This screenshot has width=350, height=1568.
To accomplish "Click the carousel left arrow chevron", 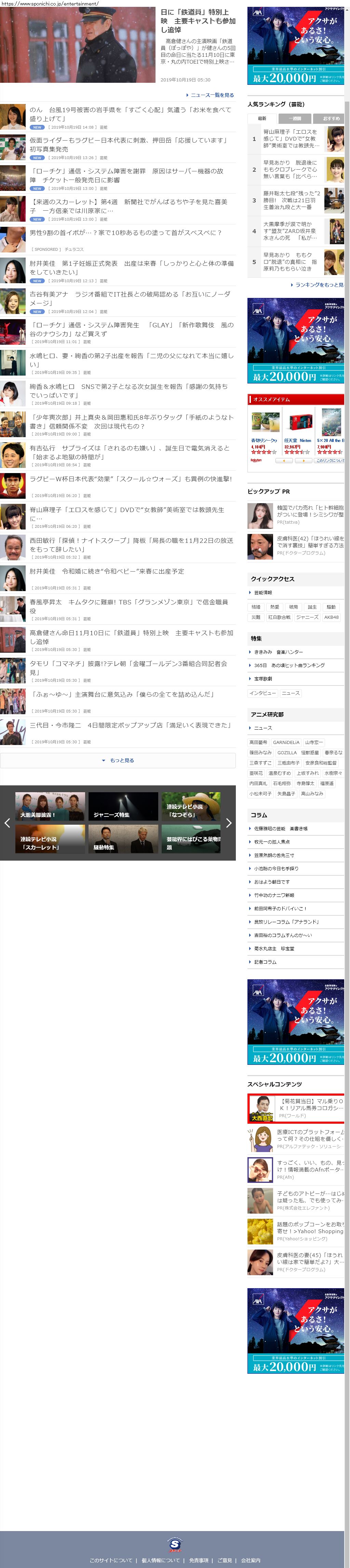I will pos(7,823).
